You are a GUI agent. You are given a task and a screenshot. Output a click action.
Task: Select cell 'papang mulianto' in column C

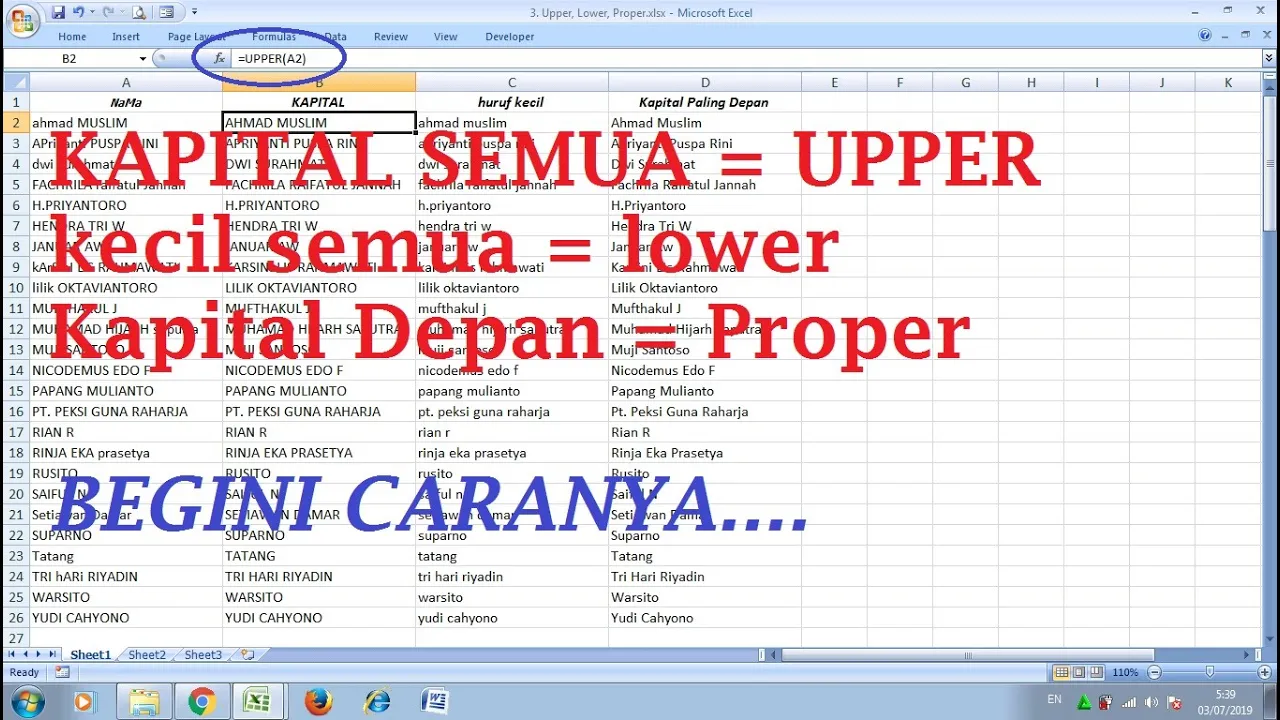[x=512, y=391]
